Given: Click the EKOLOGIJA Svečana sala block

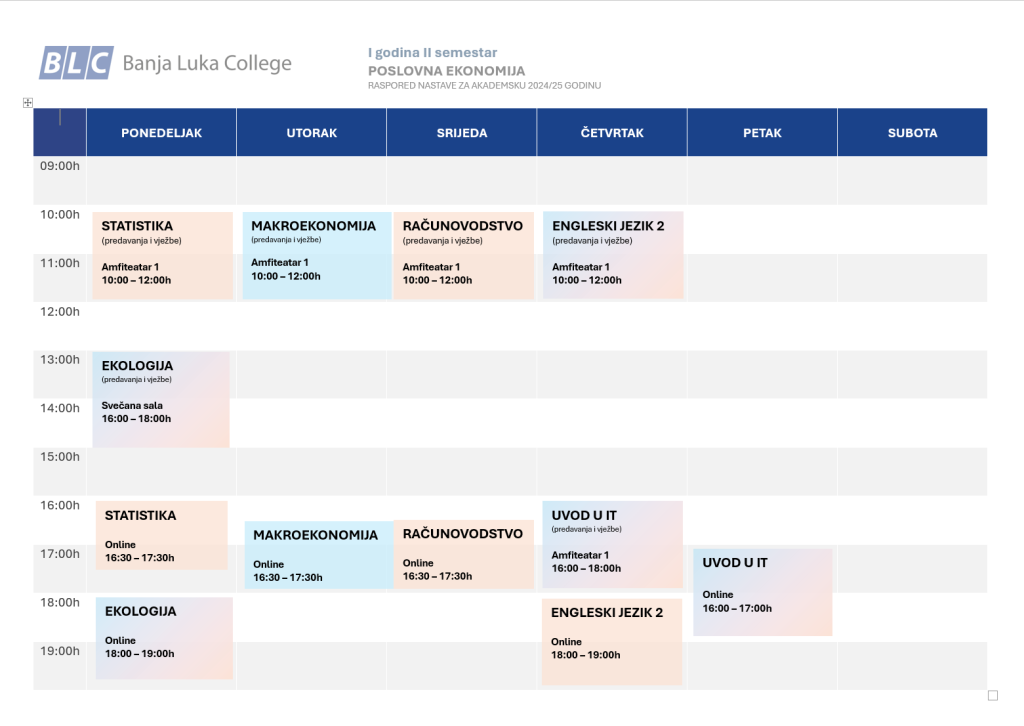Looking at the screenshot, I should point(161,400).
